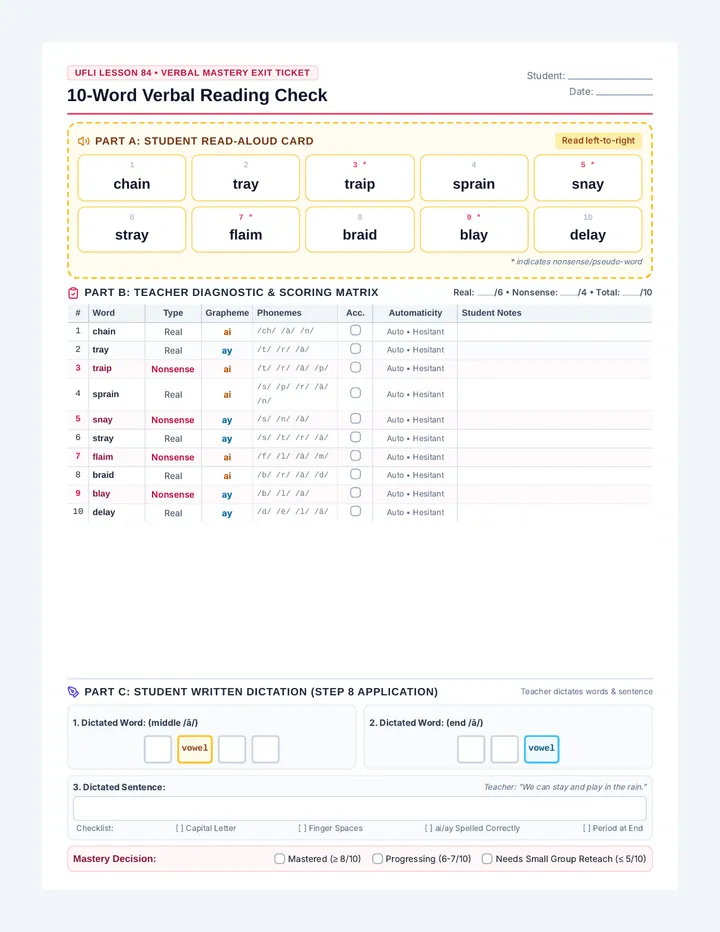Check the accuracy box for stray
The height and width of the screenshot is (932, 720).
coord(356,437)
